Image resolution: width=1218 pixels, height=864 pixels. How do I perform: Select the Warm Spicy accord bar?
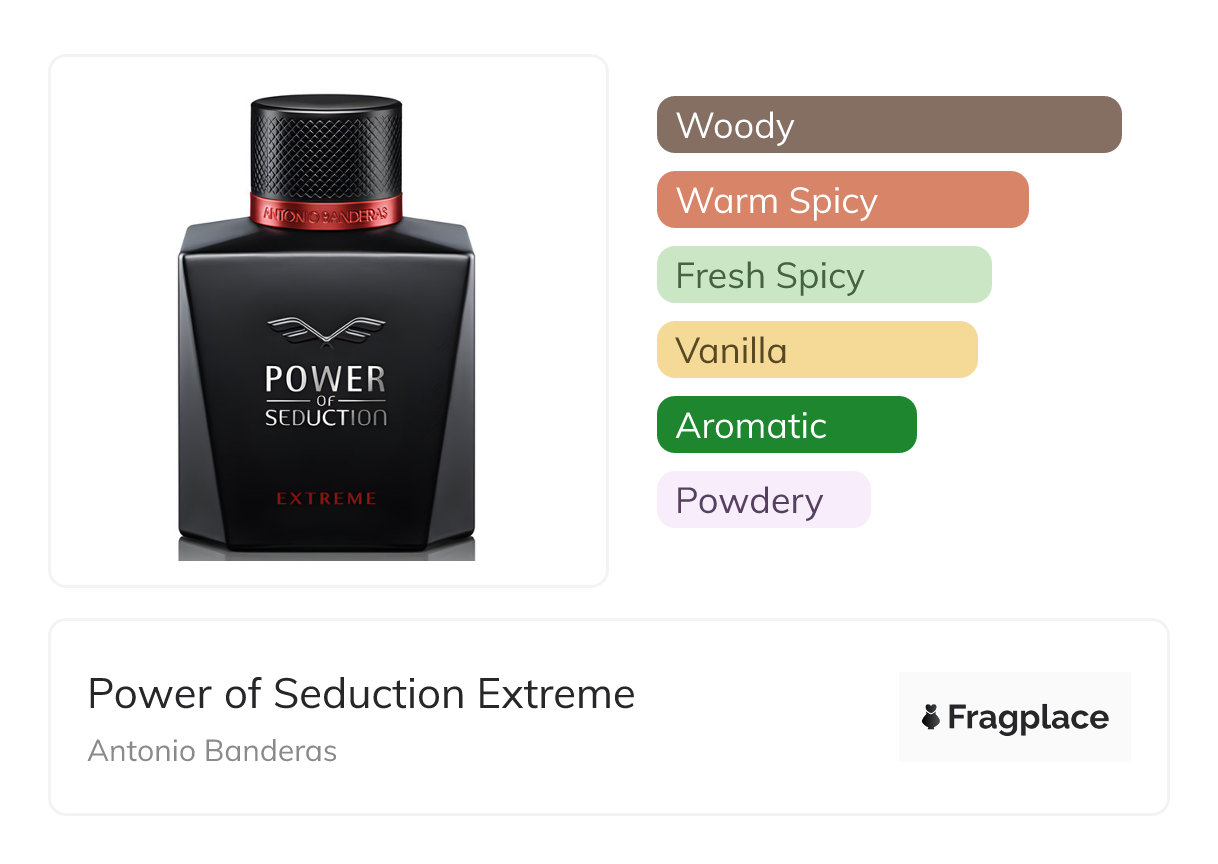tap(843, 200)
